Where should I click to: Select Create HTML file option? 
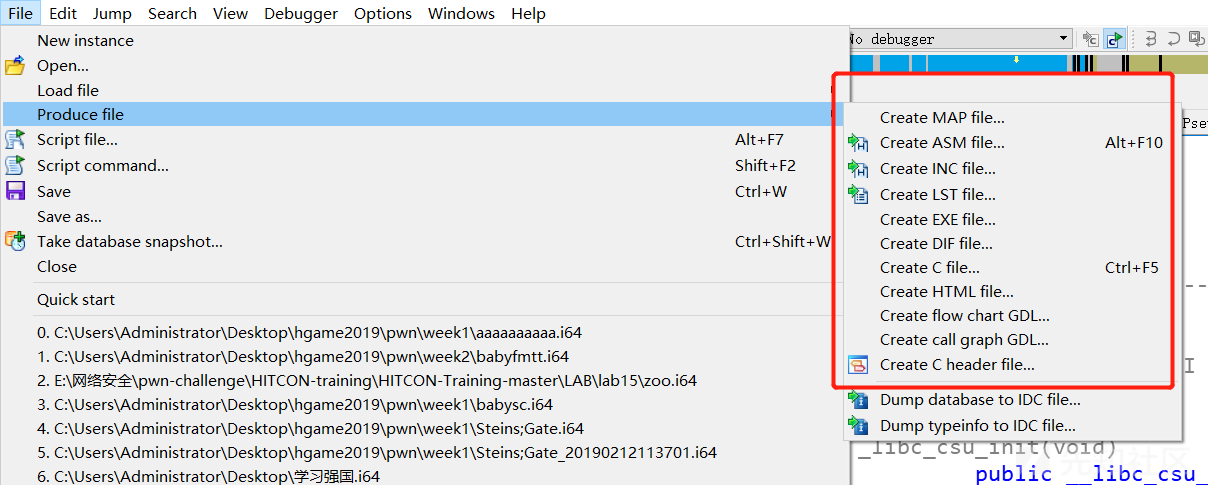[x=946, y=292]
